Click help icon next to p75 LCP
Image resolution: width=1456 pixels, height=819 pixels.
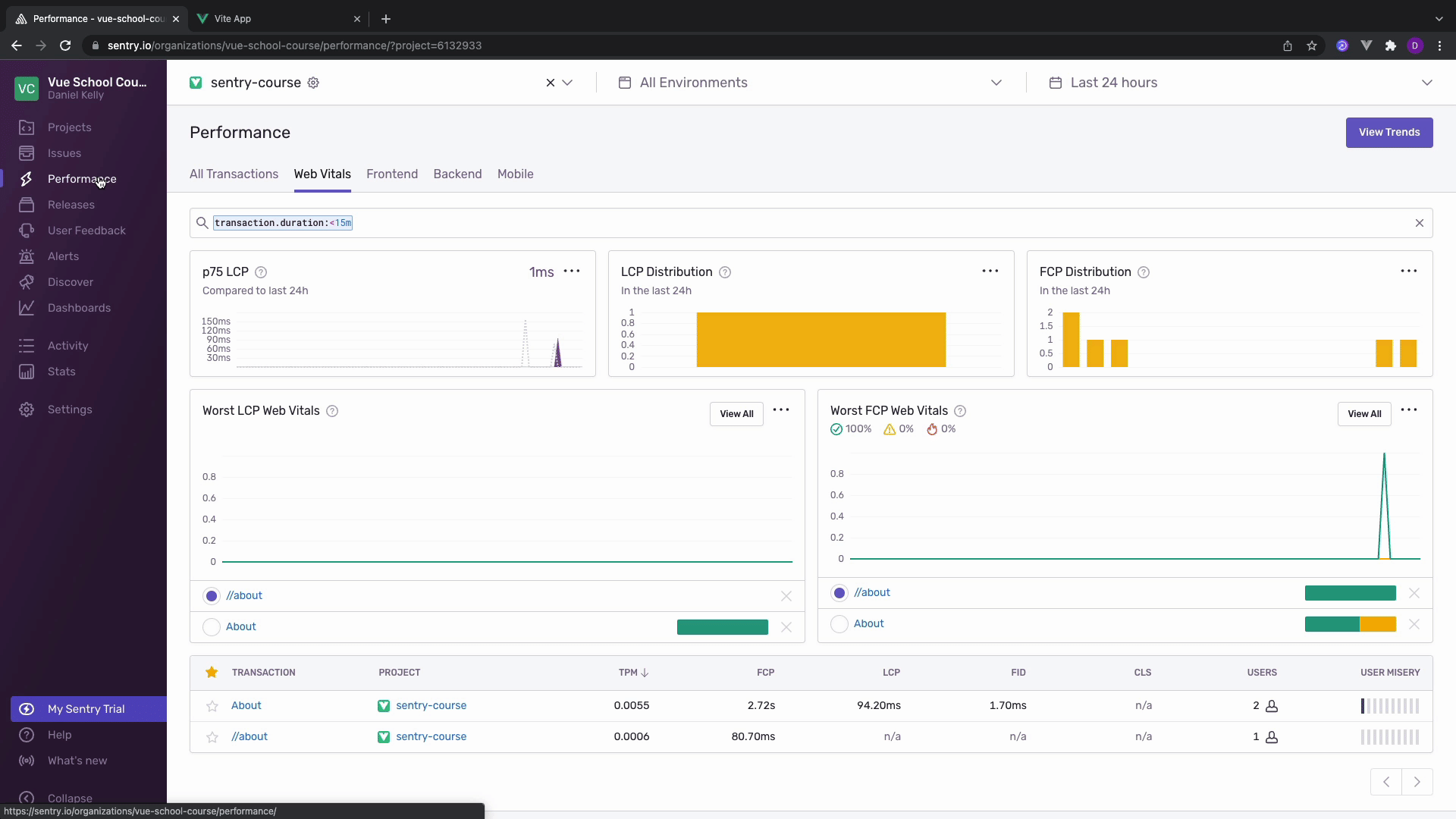tap(261, 272)
